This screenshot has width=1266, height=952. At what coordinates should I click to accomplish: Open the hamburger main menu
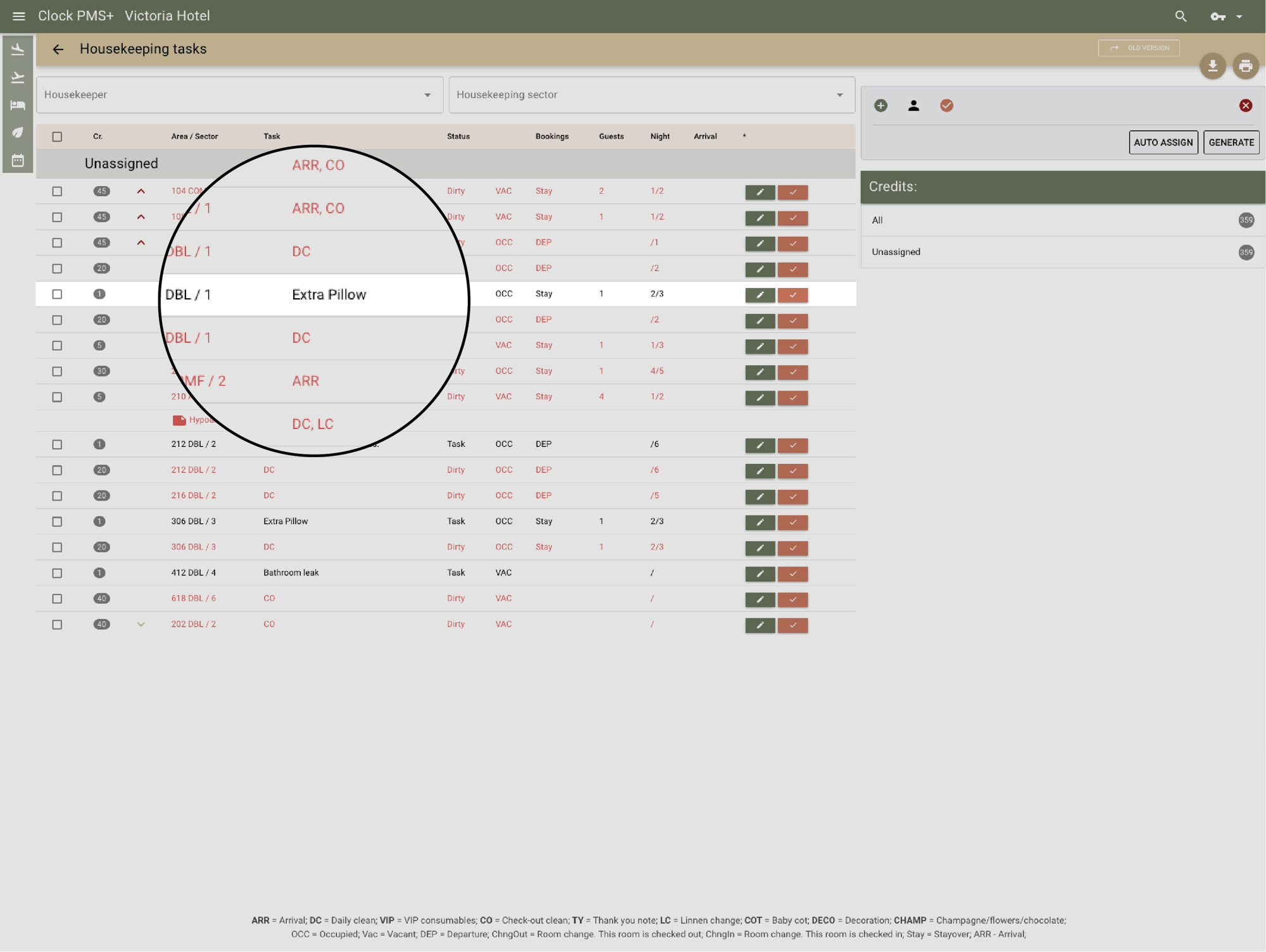tap(18, 16)
